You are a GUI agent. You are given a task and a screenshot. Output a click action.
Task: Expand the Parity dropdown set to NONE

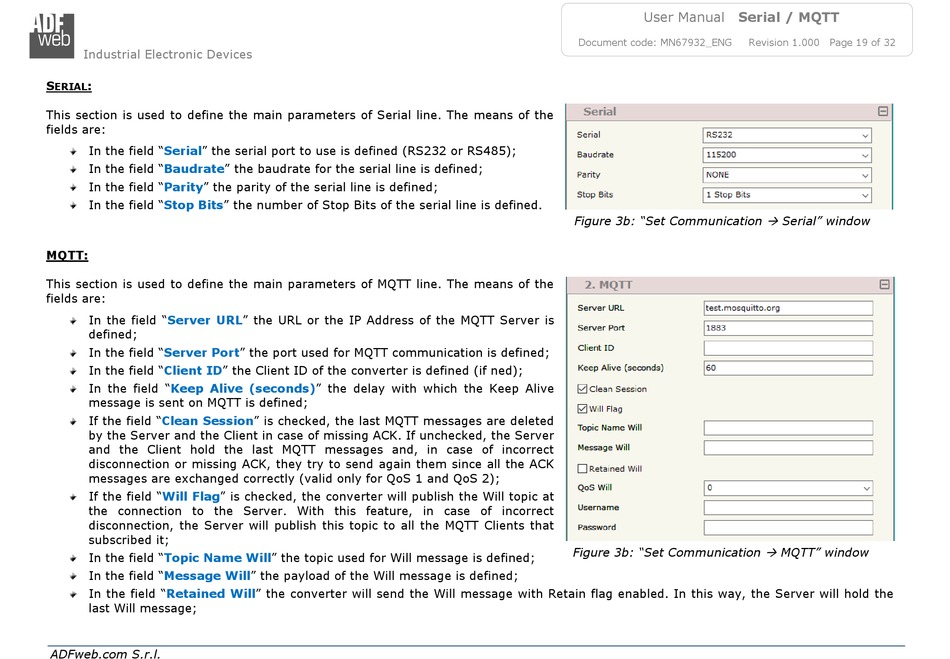[787, 175]
